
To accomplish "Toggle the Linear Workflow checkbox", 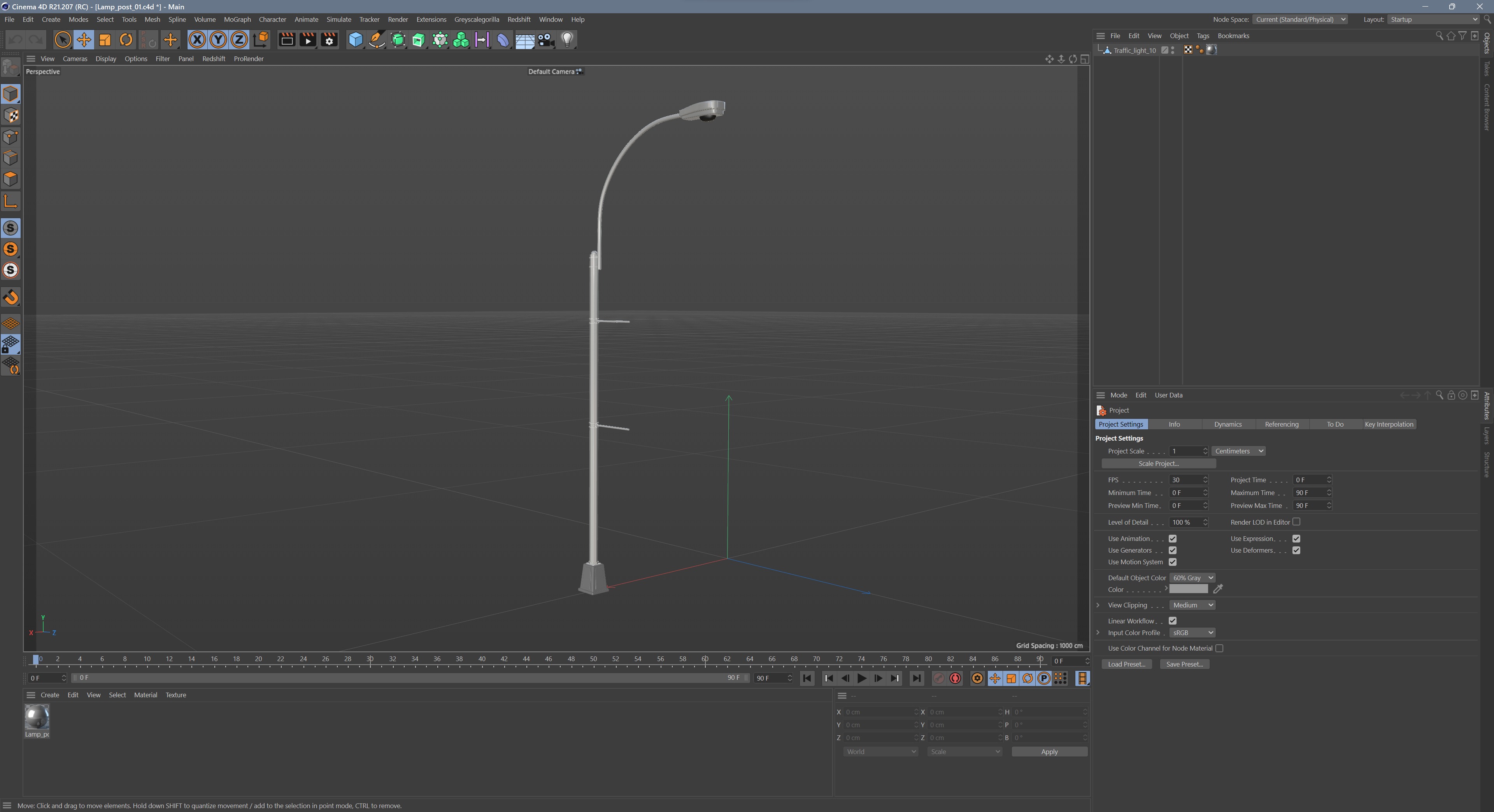I will [1172, 621].
